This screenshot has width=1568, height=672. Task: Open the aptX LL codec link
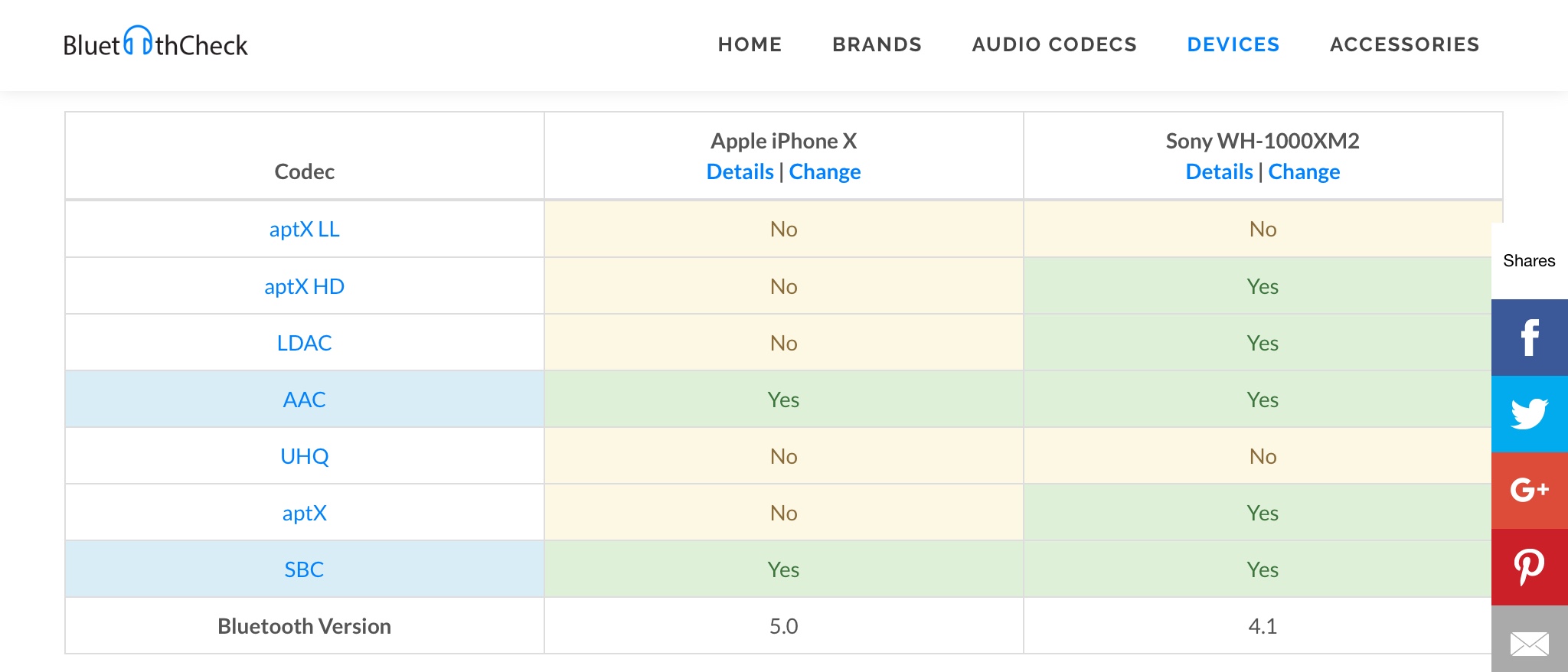pyautogui.click(x=304, y=229)
